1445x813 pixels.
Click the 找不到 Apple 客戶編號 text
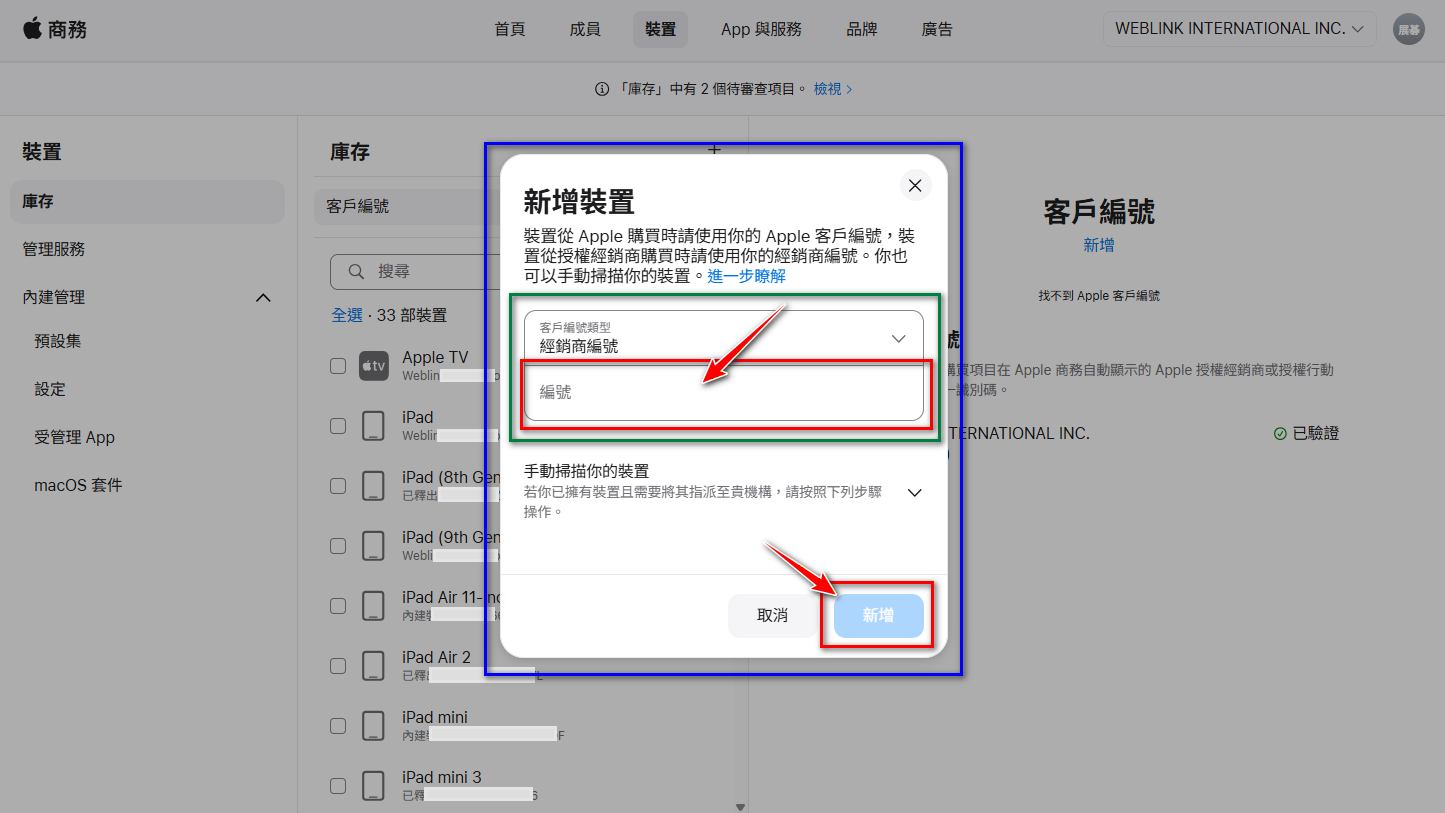click(x=1099, y=296)
